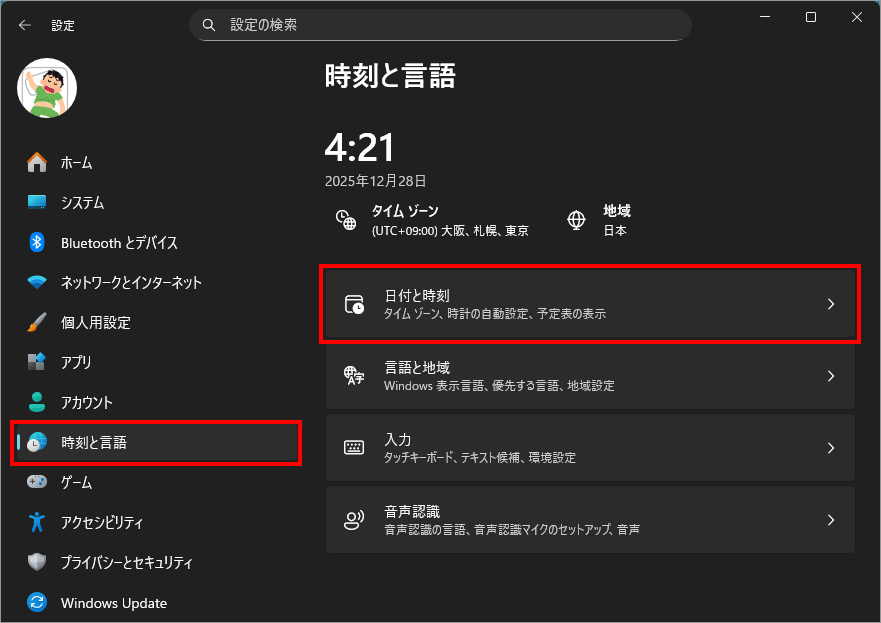Open the 地域 日本 summary link
This screenshot has width=881, height=623.
click(599, 220)
